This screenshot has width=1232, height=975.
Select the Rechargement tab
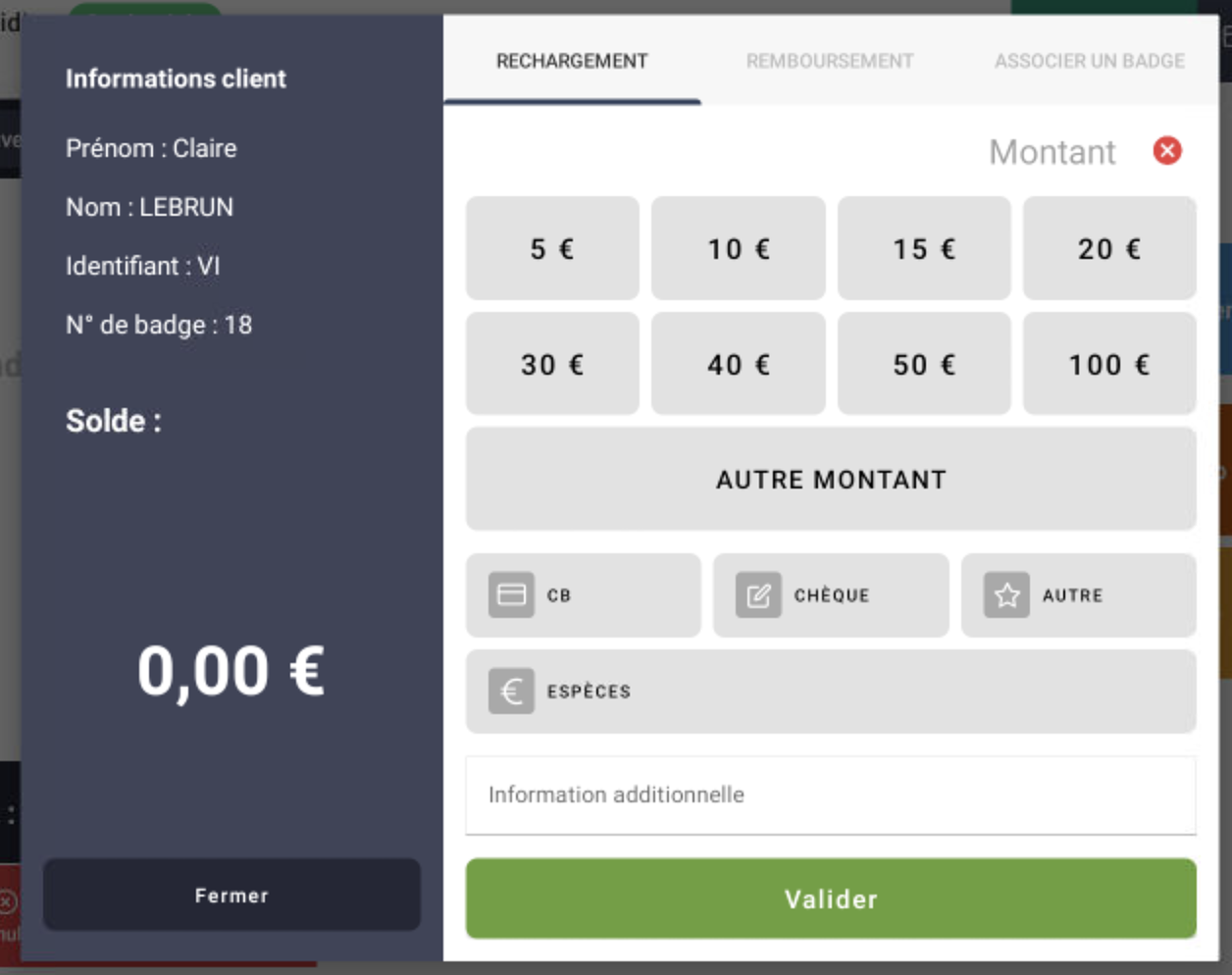pyautogui.click(x=572, y=61)
